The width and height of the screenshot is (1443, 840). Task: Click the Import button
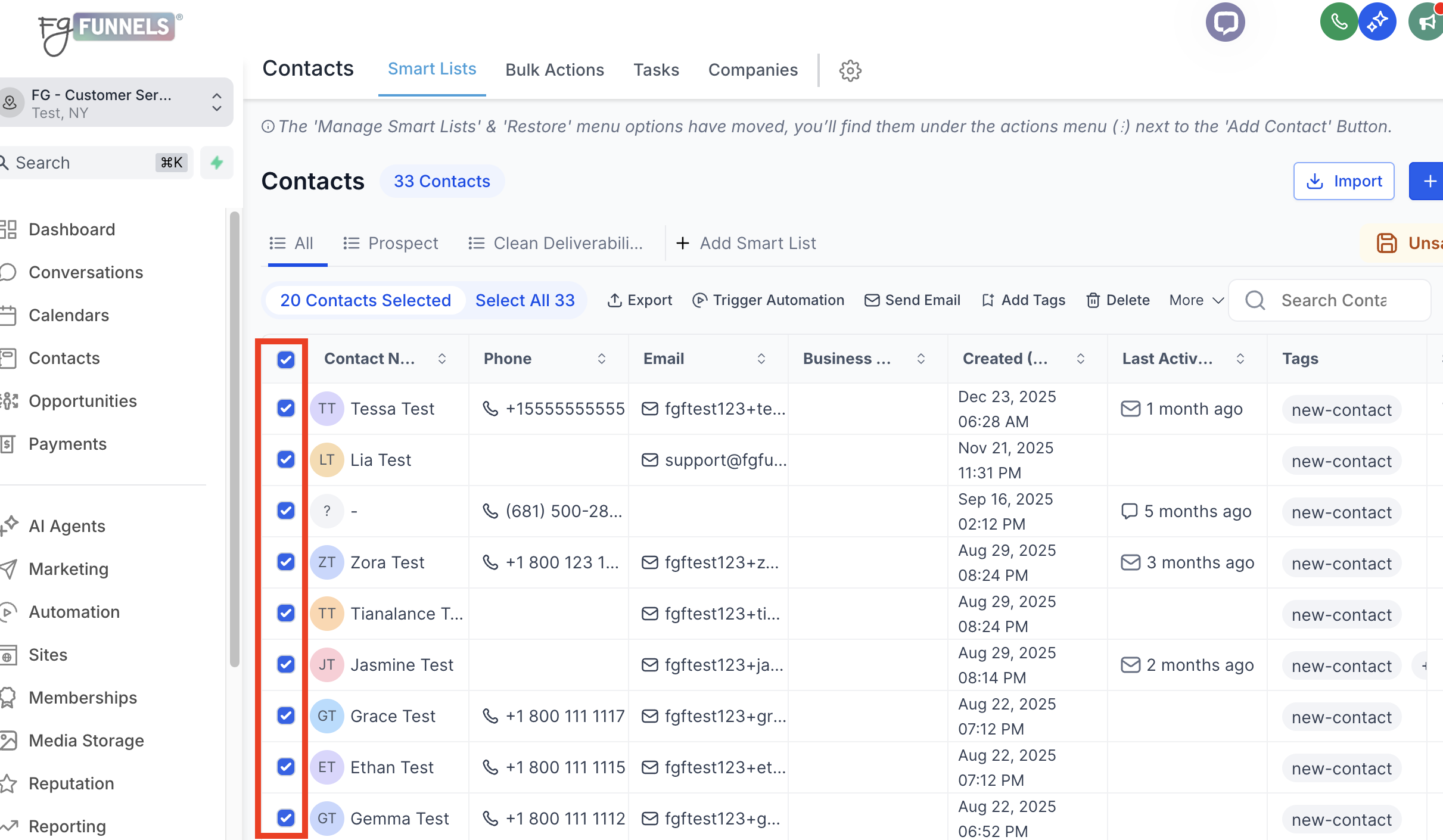(x=1344, y=181)
